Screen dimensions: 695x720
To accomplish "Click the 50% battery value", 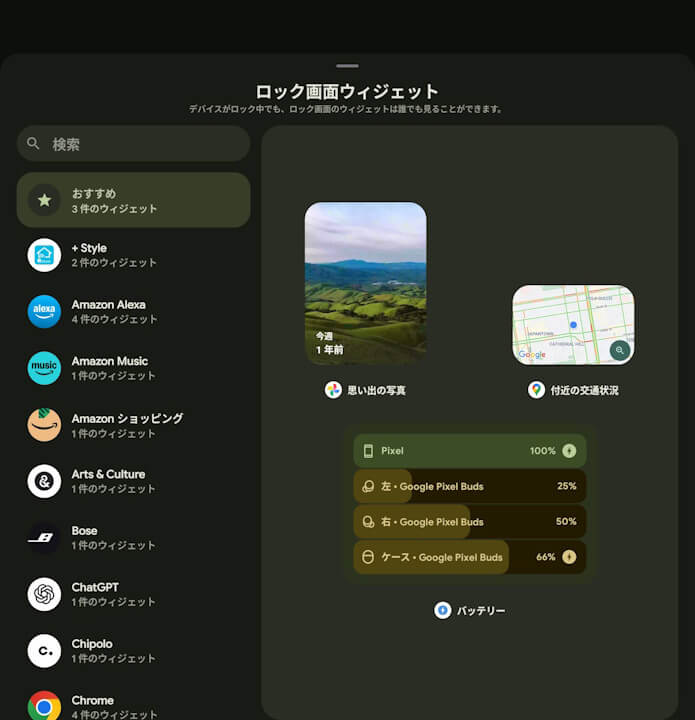I will pyautogui.click(x=566, y=521).
